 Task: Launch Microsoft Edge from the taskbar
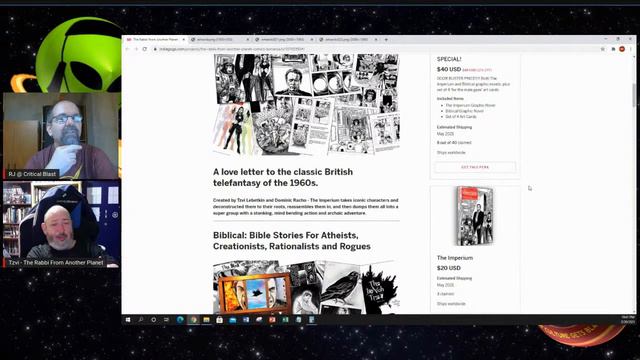(x=180, y=320)
